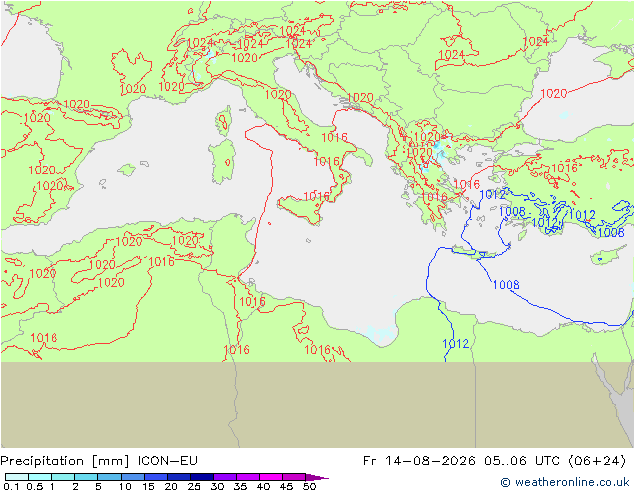Click the lightest 0.1–0.5 mm legend swatch

coord(17,477)
